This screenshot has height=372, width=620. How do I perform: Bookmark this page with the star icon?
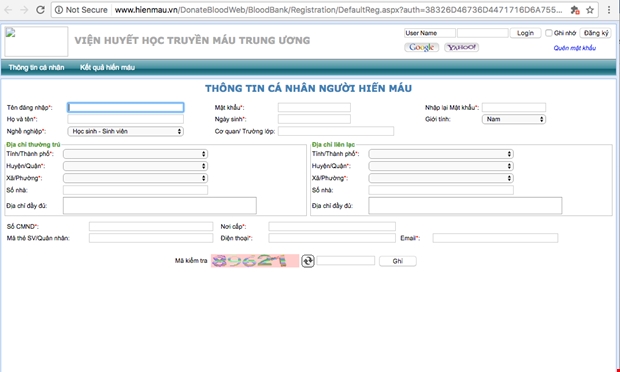tap(590, 10)
